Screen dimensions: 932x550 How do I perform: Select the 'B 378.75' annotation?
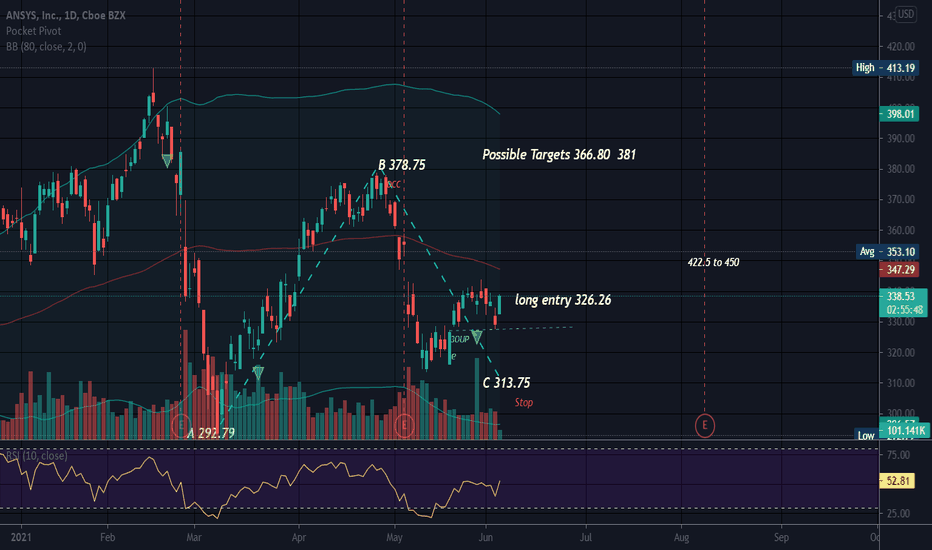402,165
